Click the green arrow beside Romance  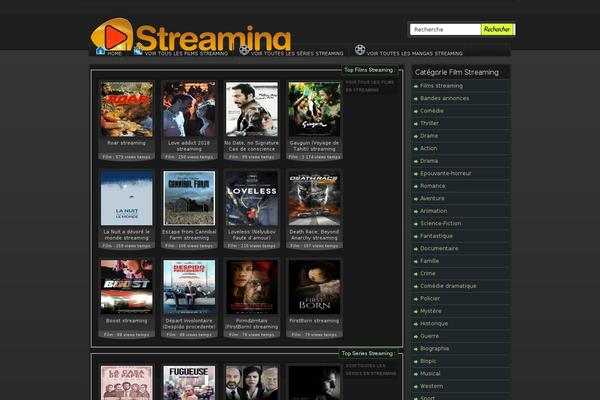tap(416, 186)
